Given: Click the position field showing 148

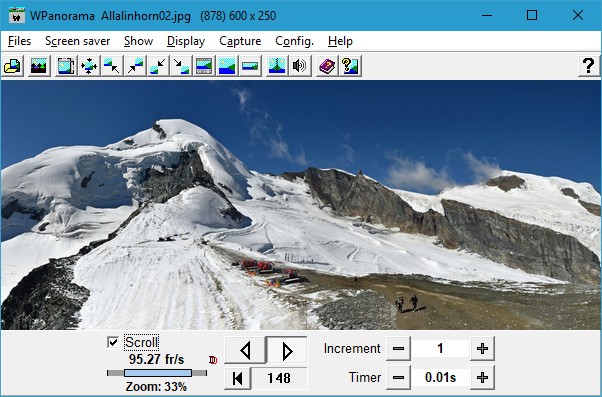Looking at the screenshot, I should pyautogui.click(x=279, y=378).
